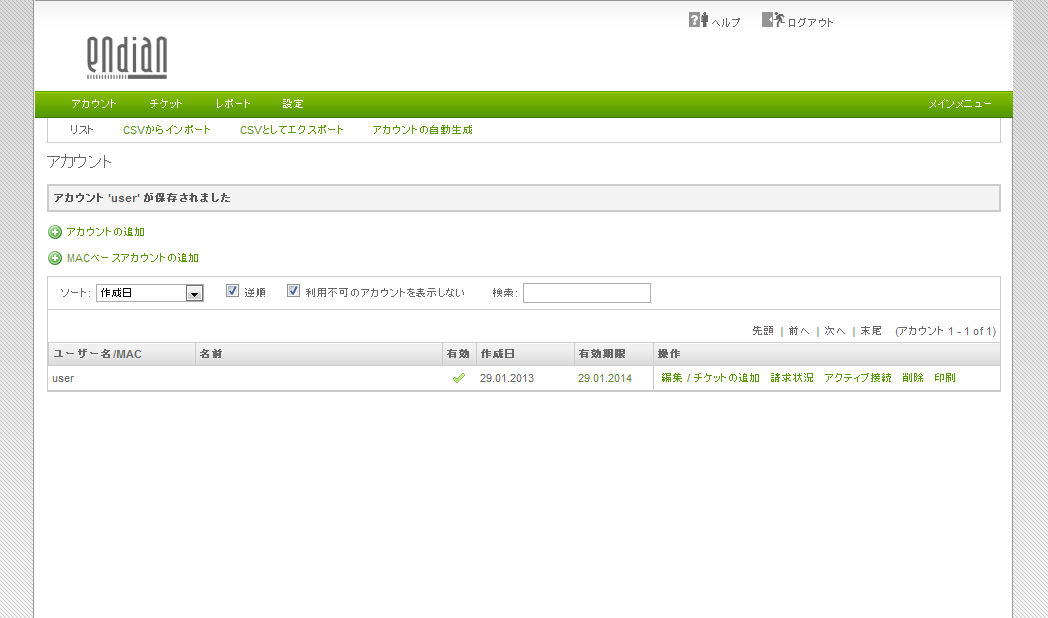
Task: Click the ログアウト link text
Action: click(810, 22)
